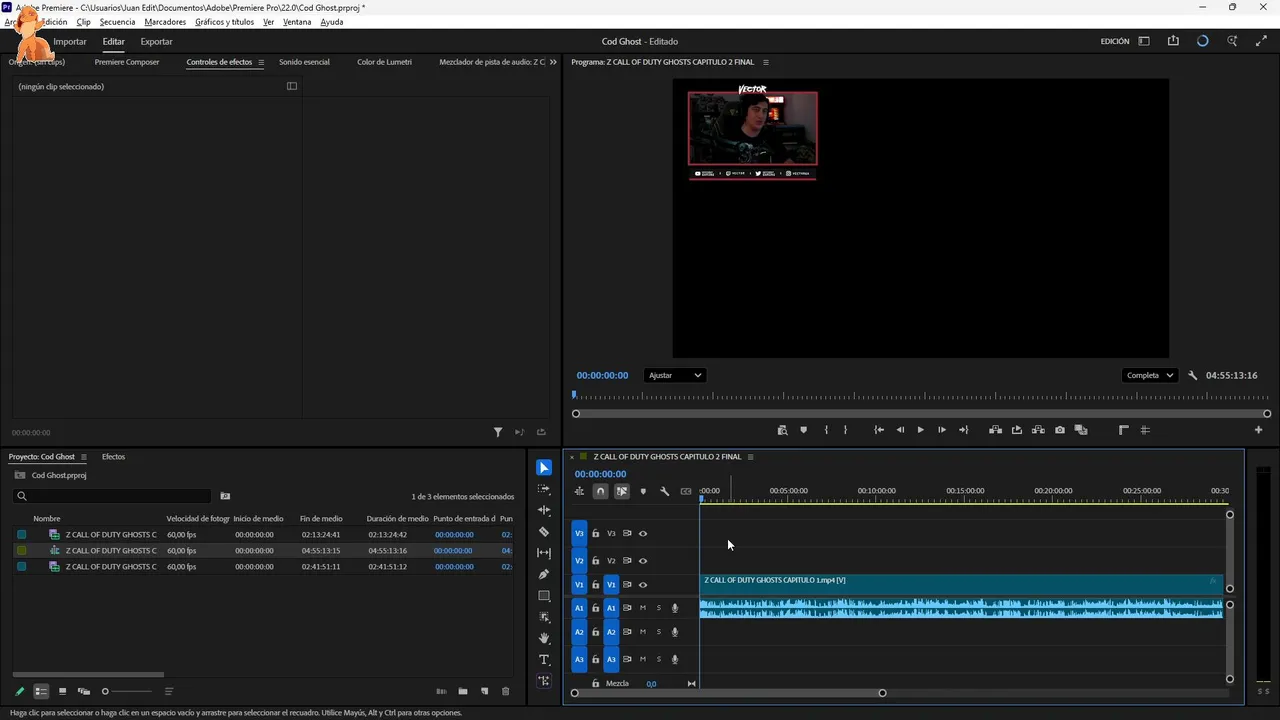
Task: Click the Project panel search field
Action: (113, 496)
